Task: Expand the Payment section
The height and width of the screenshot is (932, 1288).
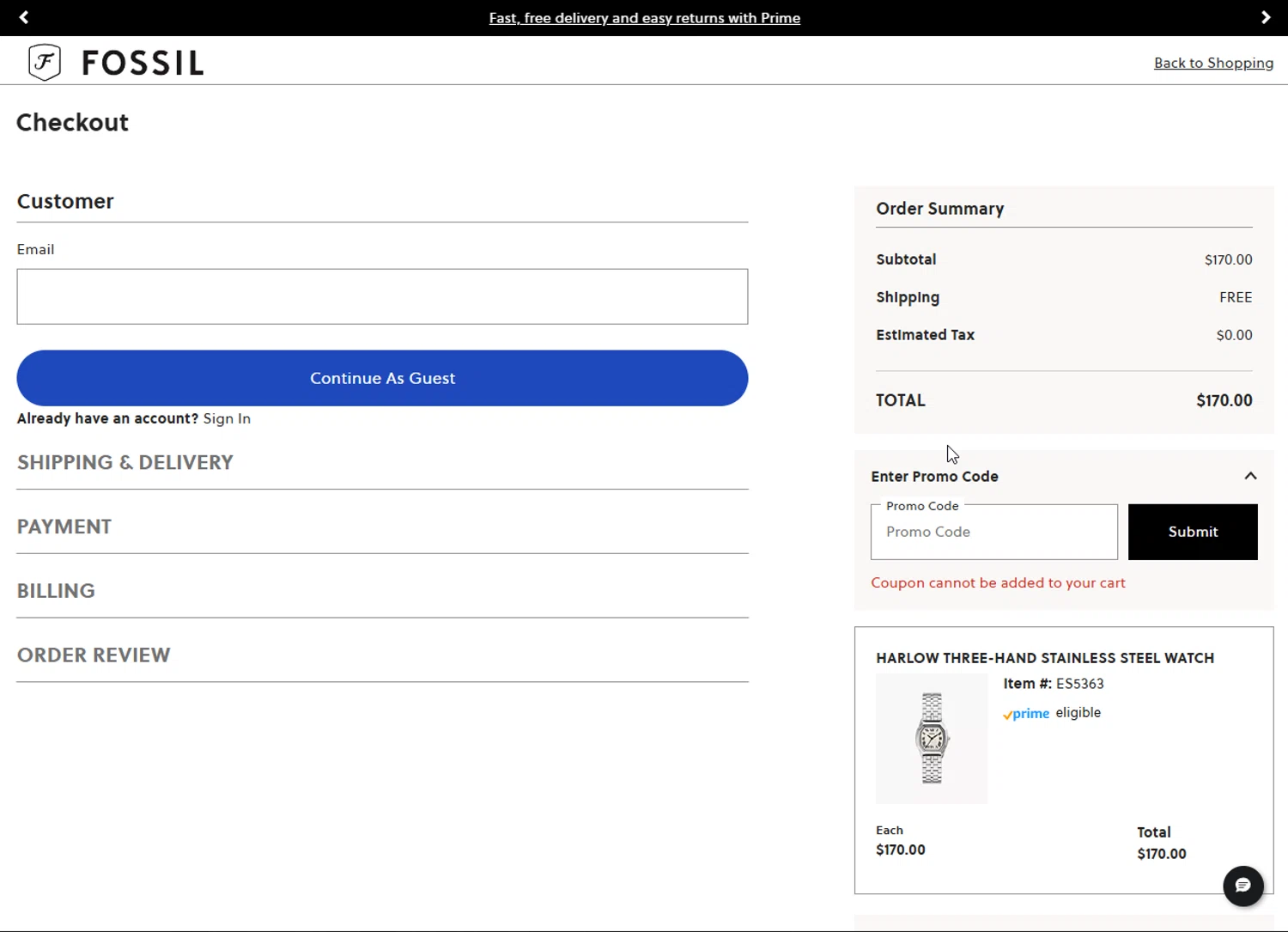Action: pos(64,527)
